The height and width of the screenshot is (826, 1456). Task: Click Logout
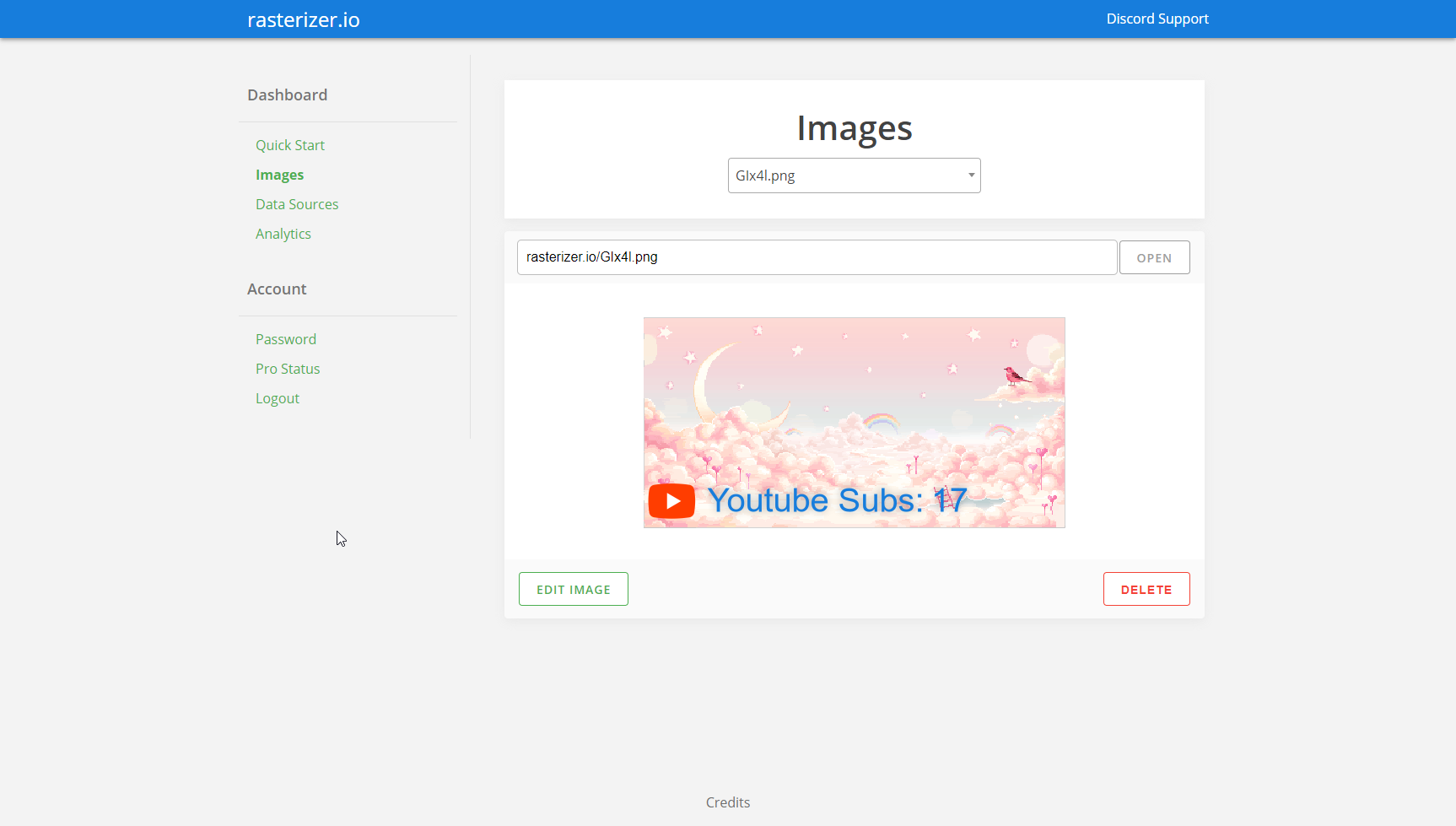(x=277, y=397)
